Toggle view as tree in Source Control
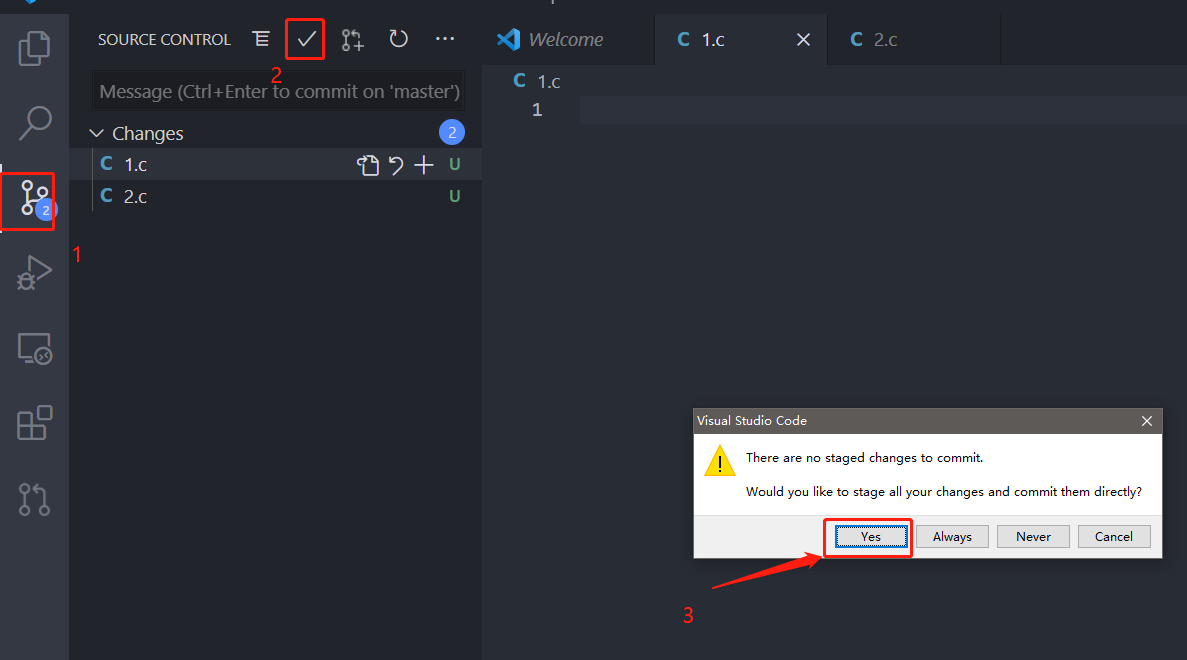Viewport: 1187px width, 660px height. click(261, 39)
